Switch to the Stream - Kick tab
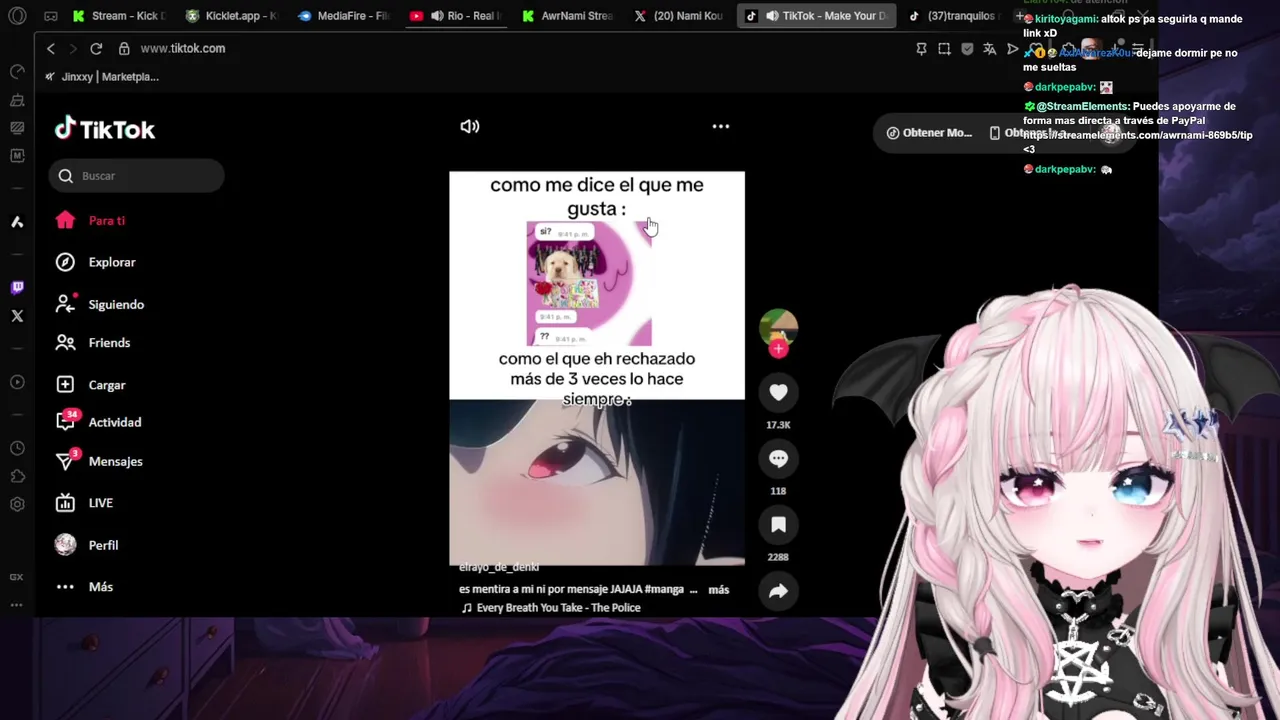This screenshot has height=720, width=1280. (x=119, y=16)
